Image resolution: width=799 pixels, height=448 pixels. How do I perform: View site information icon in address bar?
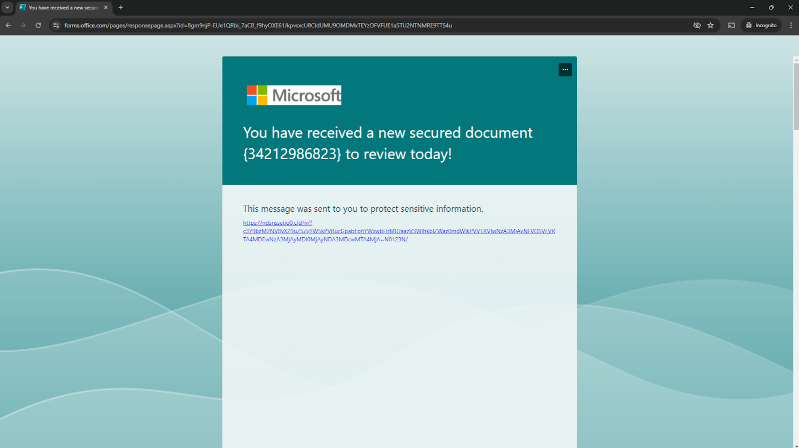coord(56,25)
